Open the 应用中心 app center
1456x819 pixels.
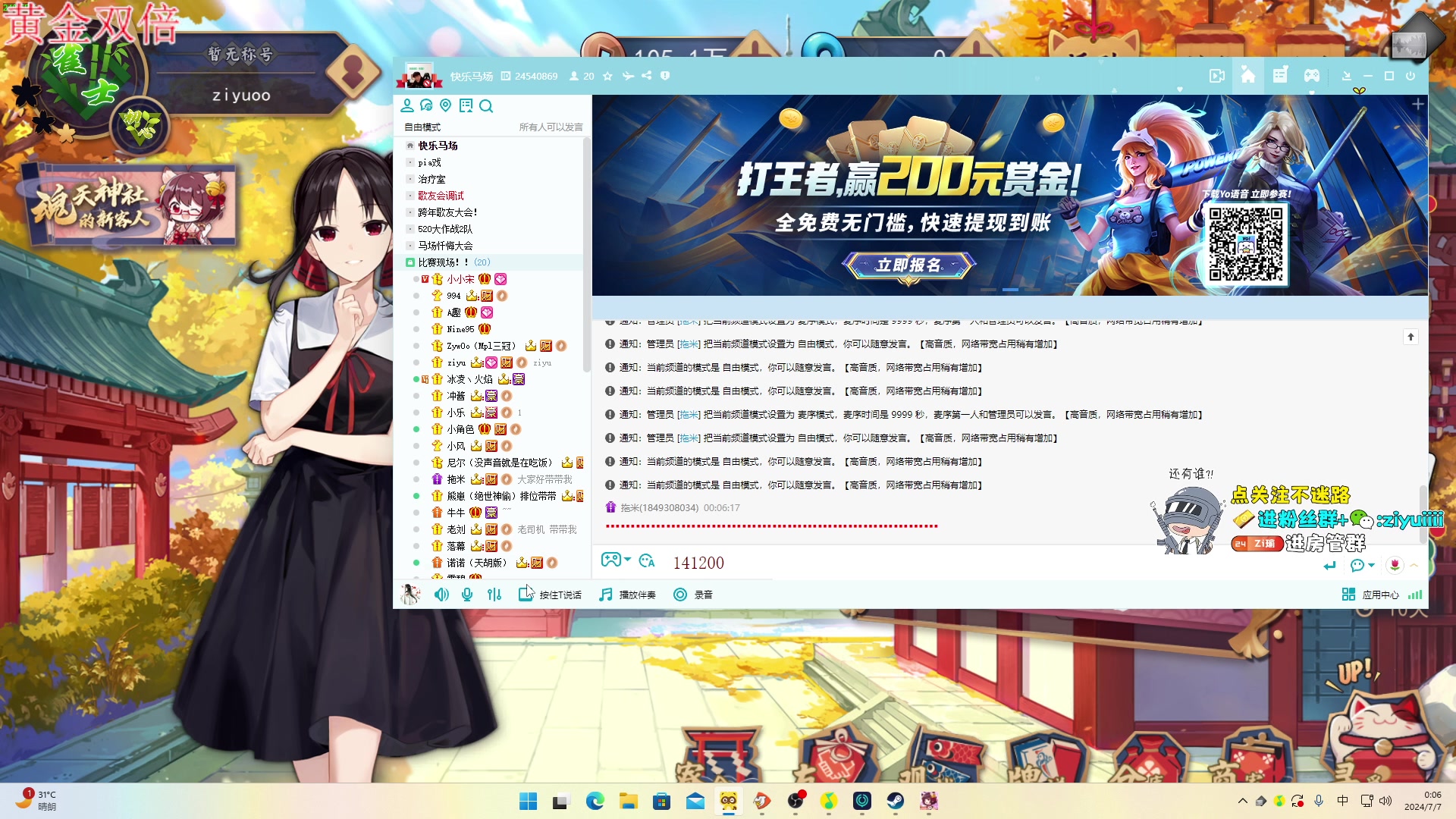(x=1370, y=595)
